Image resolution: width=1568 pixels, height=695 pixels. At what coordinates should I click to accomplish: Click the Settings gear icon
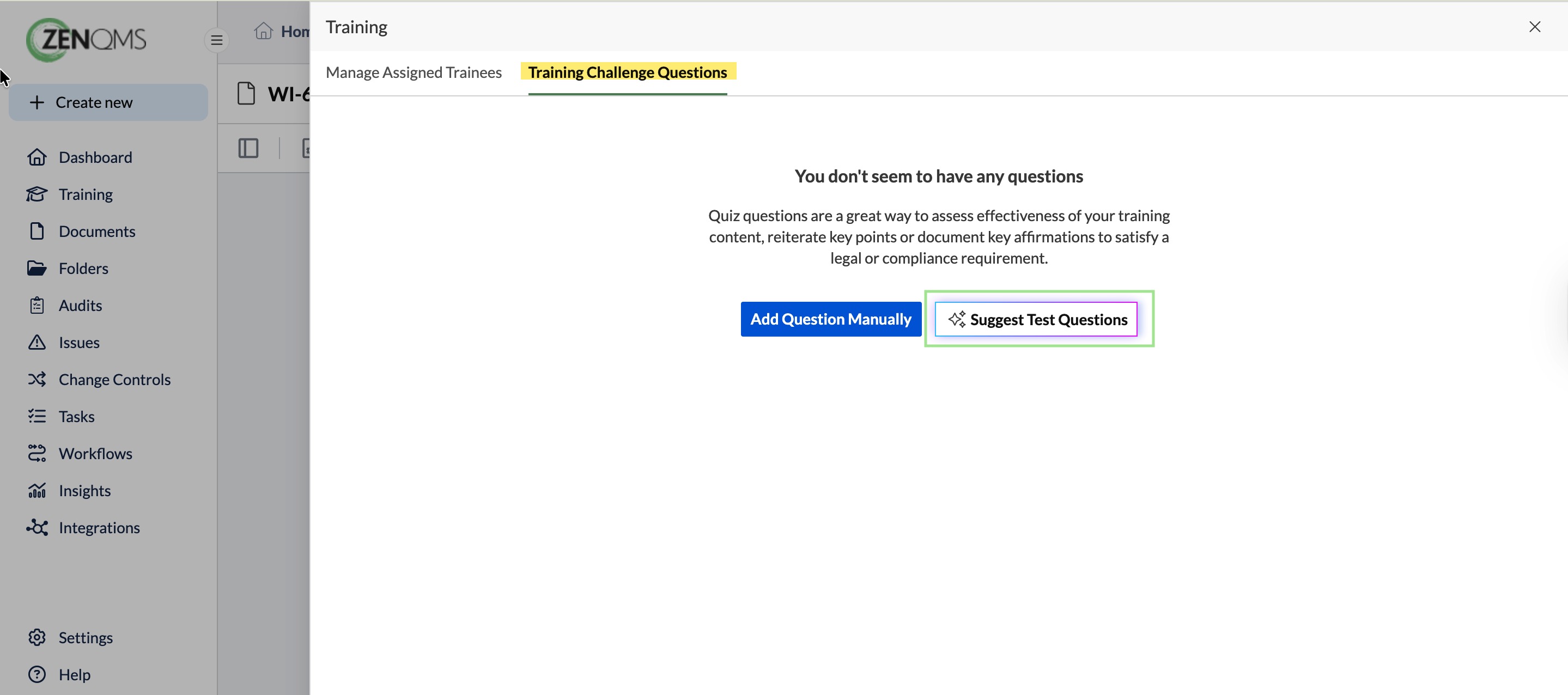tap(37, 638)
